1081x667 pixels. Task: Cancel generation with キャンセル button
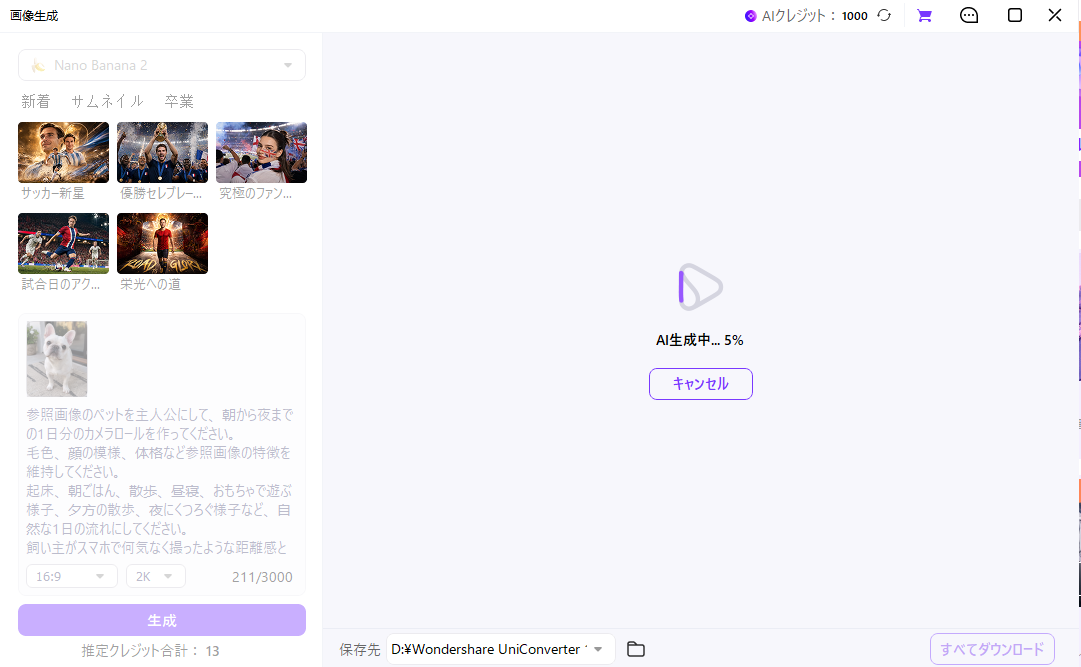pyautogui.click(x=700, y=384)
